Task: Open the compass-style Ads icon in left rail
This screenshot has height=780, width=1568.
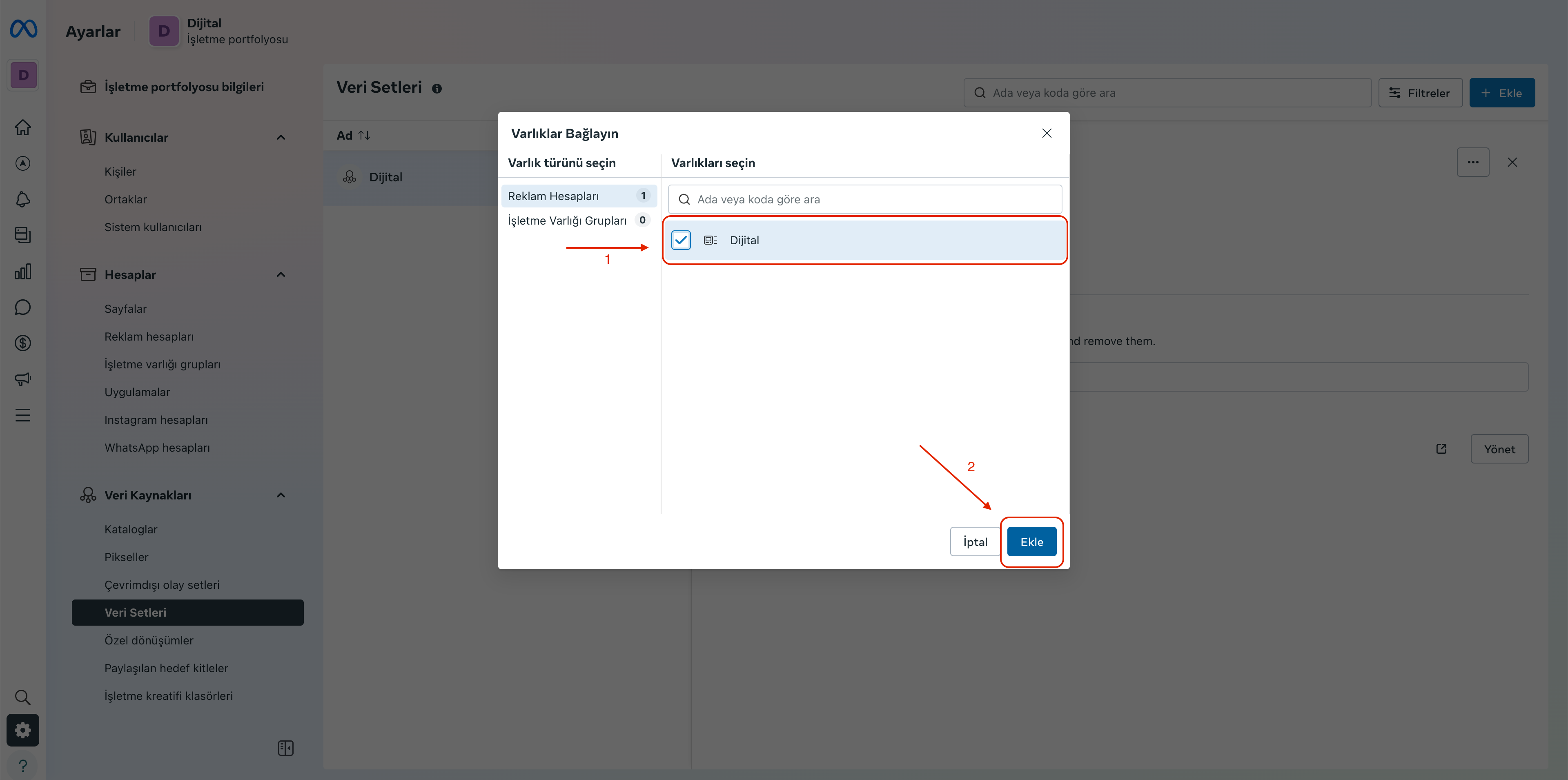Action: coord(22,163)
